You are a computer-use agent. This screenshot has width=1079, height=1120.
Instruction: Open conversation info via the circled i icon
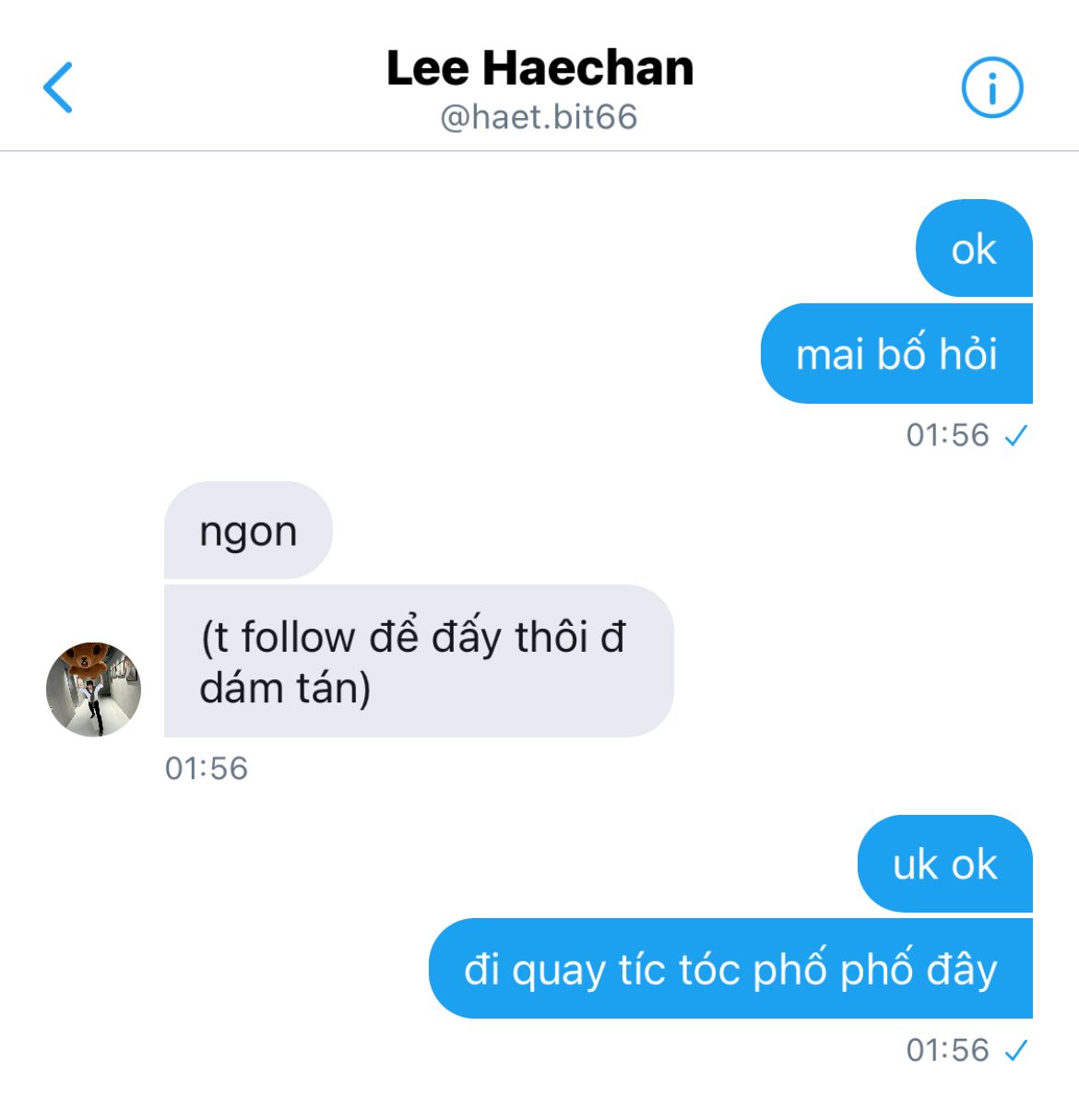click(x=992, y=88)
